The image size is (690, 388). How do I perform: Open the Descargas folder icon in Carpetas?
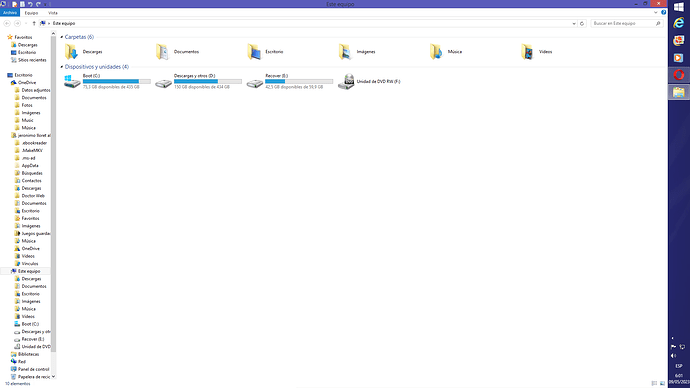[x=72, y=51]
